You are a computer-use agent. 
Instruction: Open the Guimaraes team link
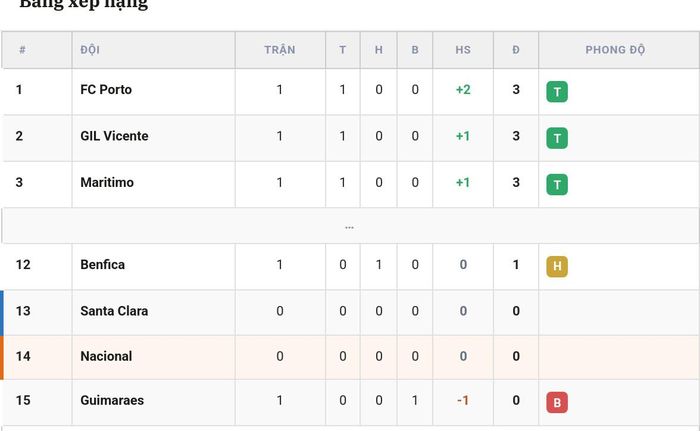112,400
